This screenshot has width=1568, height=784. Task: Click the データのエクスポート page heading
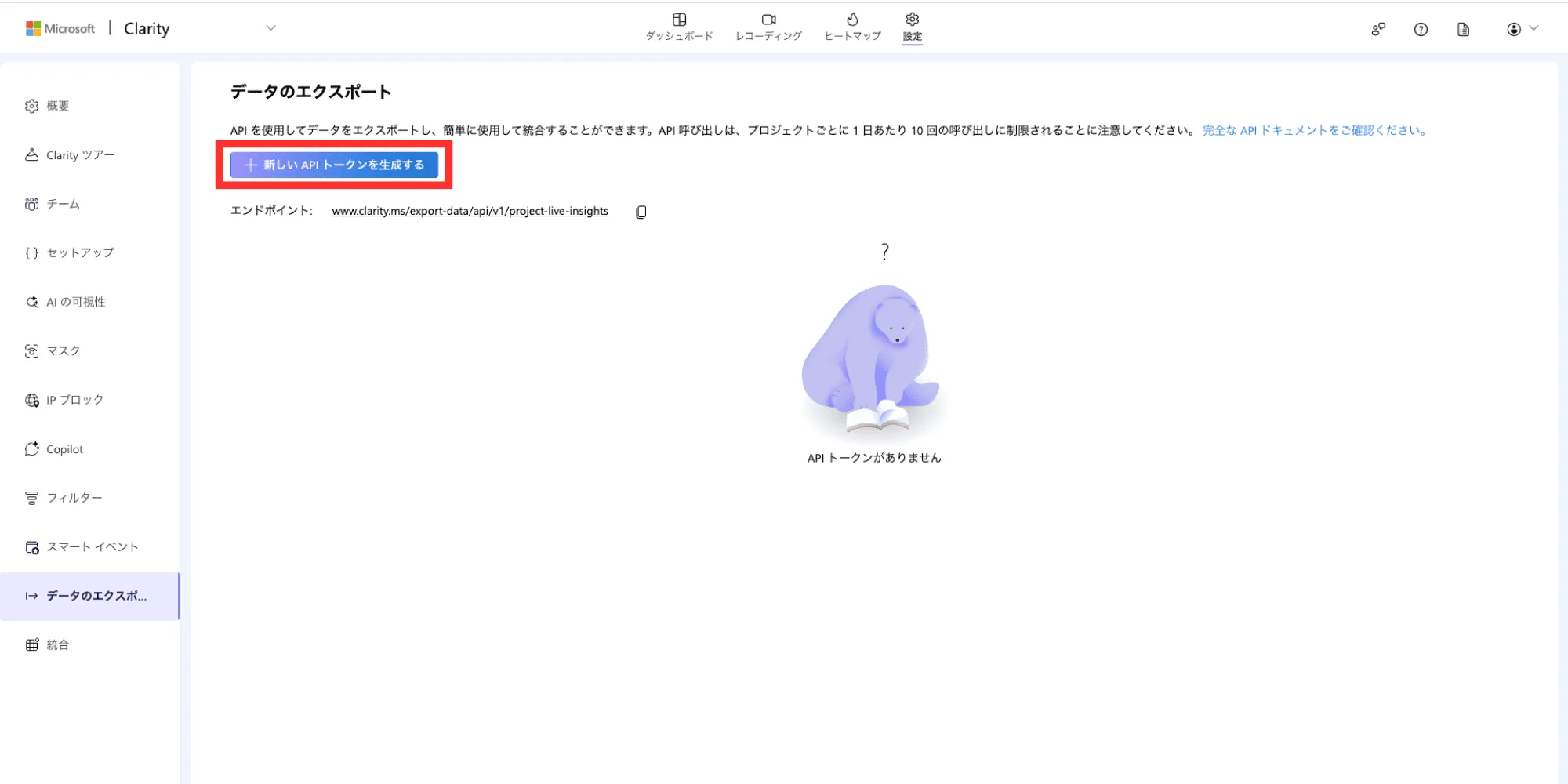tap(310, 92)
